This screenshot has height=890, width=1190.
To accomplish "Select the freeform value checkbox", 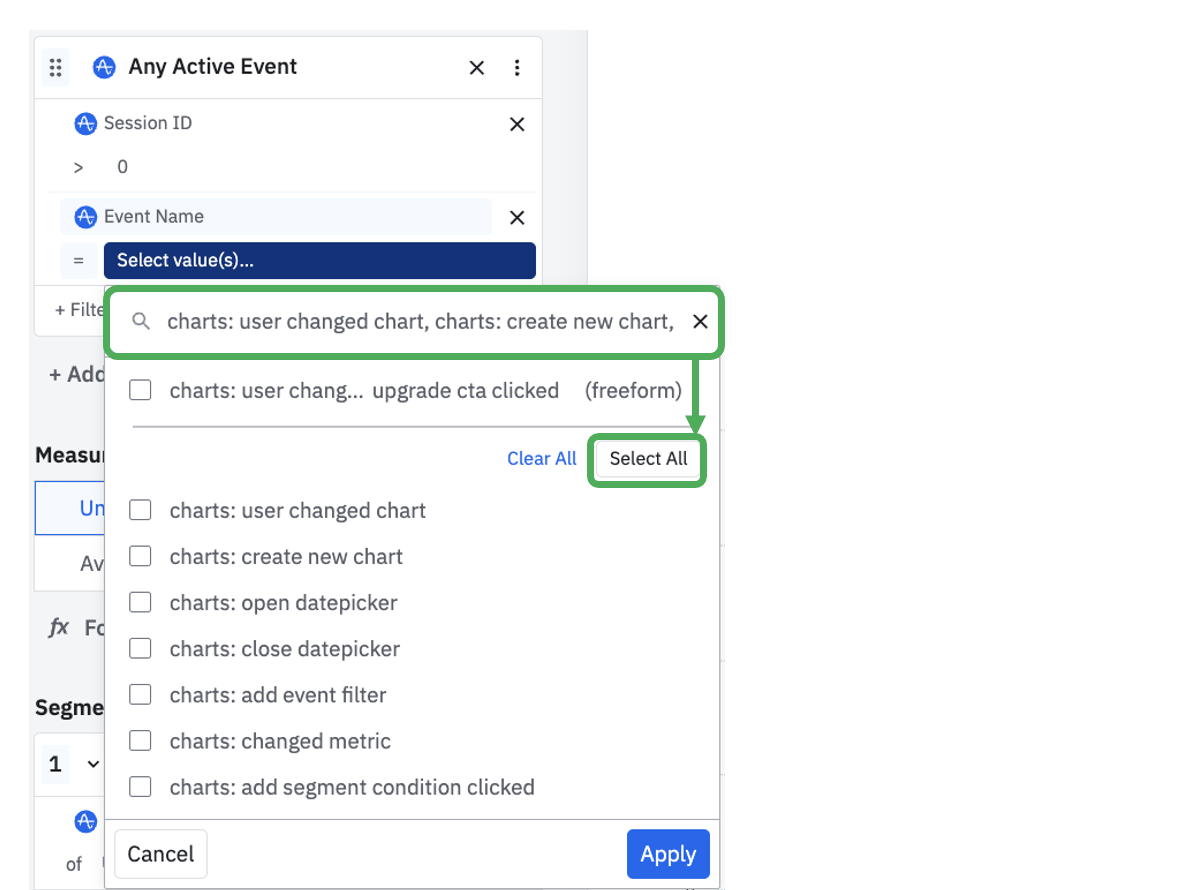I will [141, 390].
